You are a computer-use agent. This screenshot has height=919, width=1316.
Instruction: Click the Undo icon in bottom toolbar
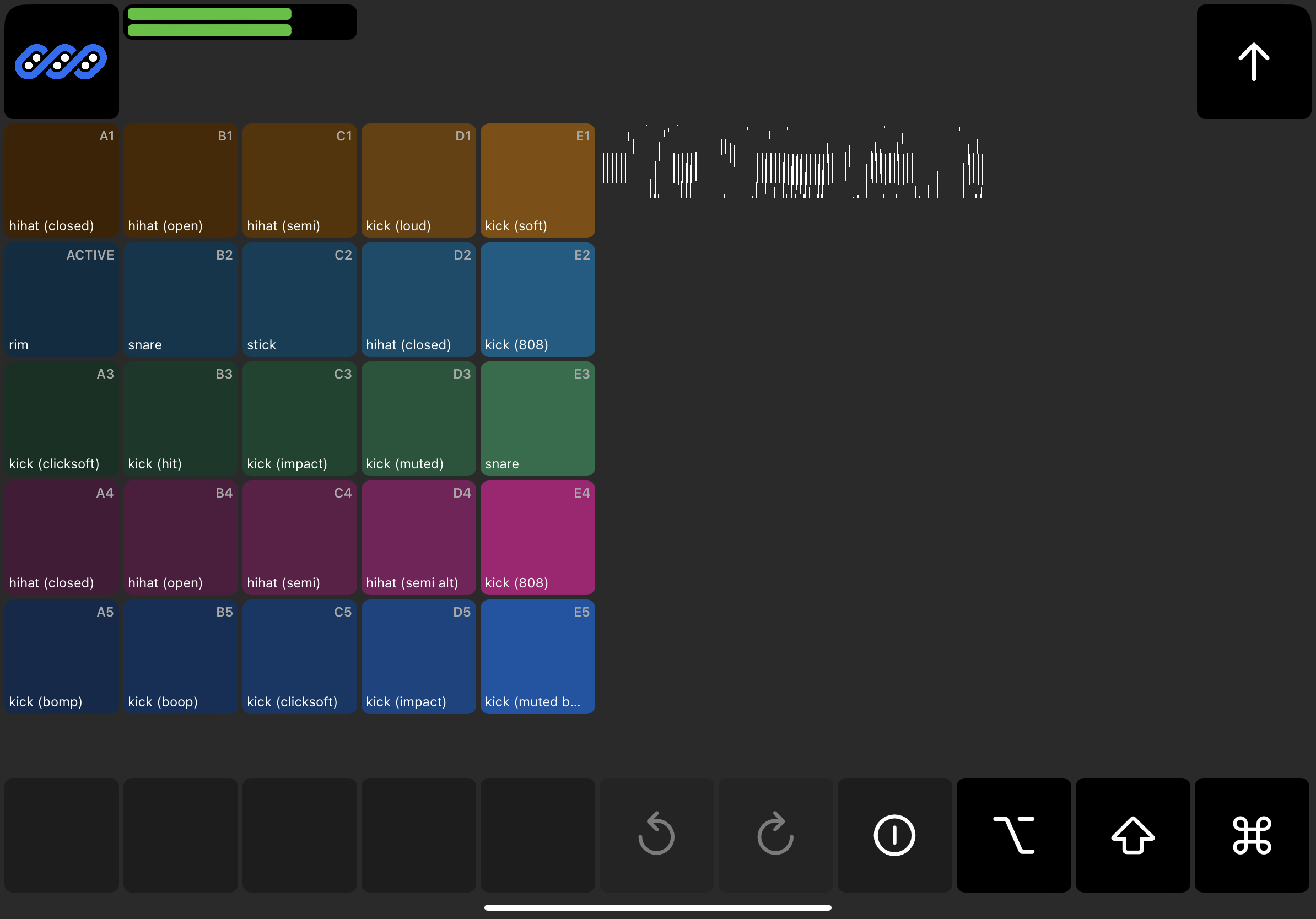click(656, 835)
